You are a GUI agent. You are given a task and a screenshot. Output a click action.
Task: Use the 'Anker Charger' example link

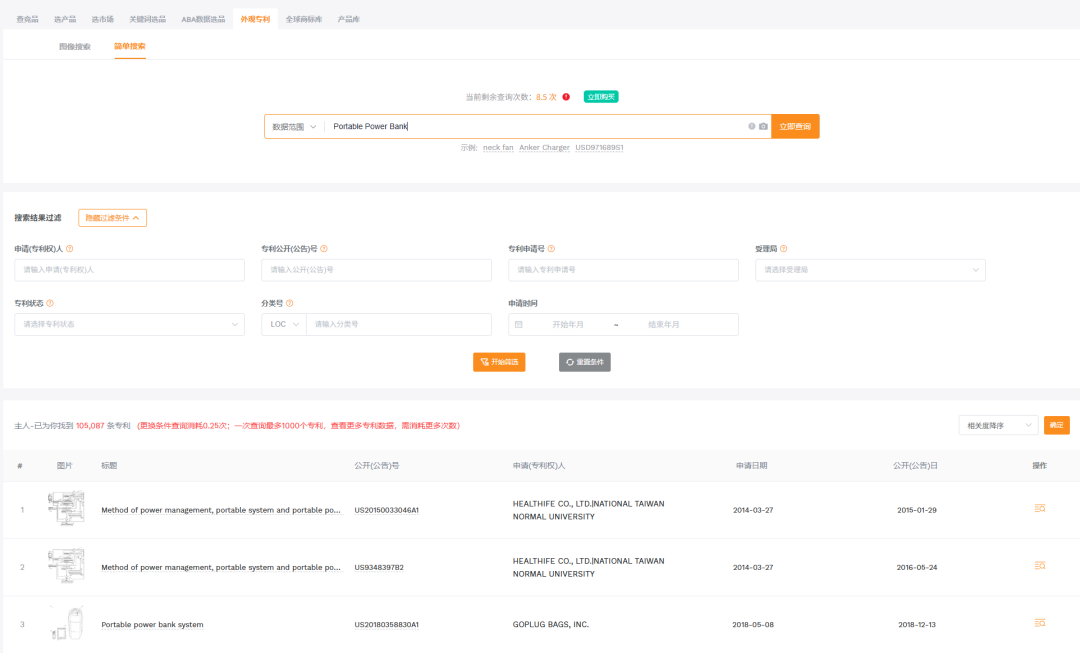pyautogui.click(x=544, y=147)
